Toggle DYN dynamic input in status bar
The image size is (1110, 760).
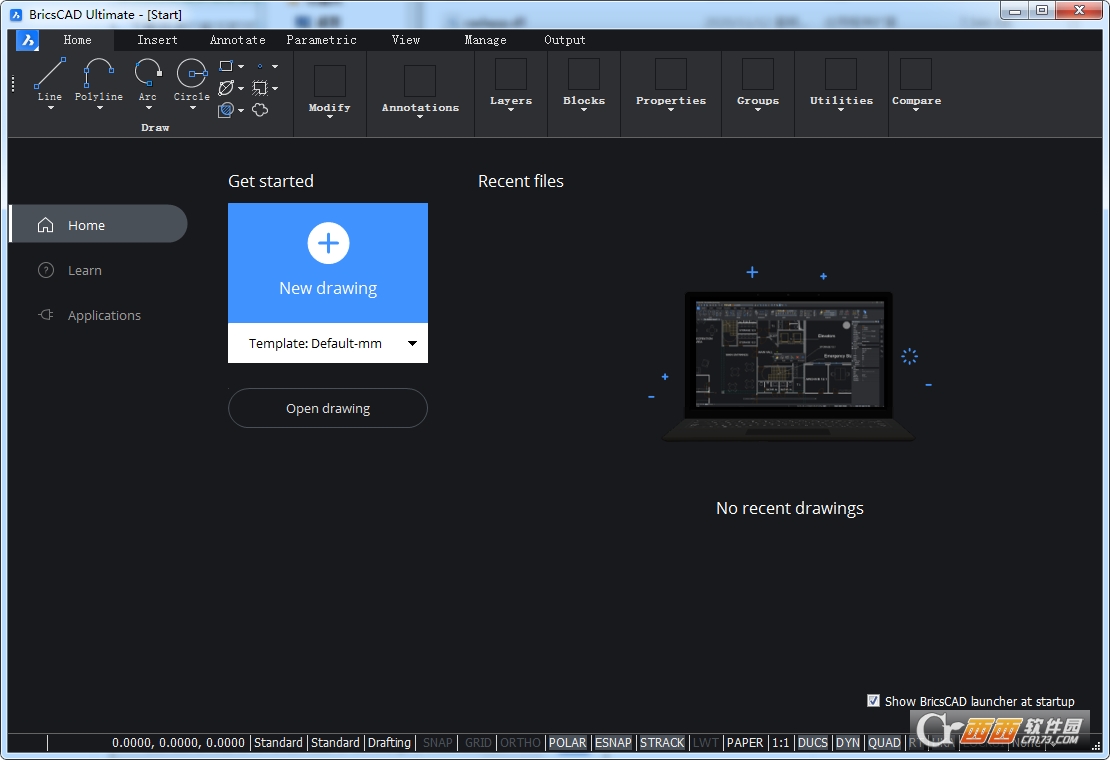[848, 742]
